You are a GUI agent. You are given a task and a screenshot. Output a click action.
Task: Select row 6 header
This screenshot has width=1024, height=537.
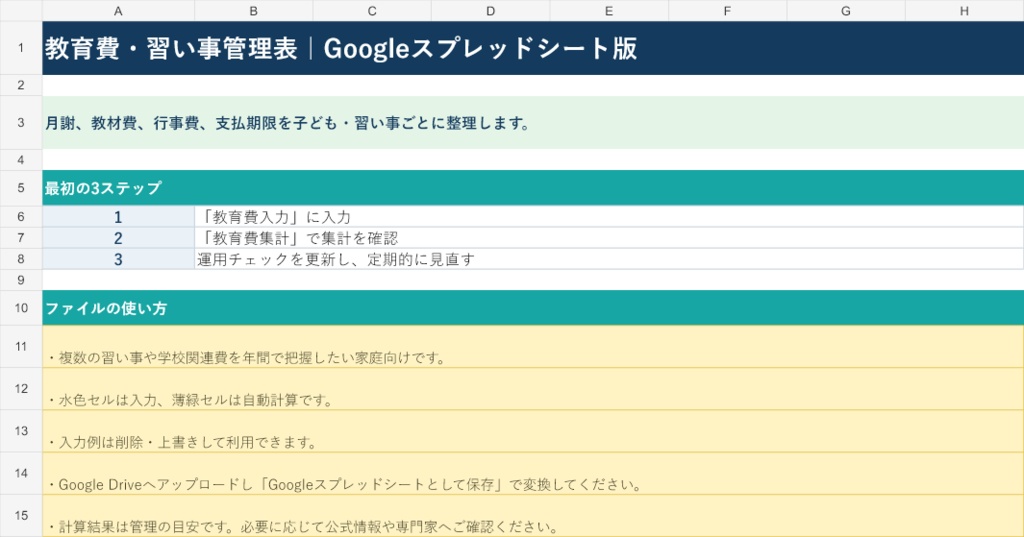click(x=21, y=216)
